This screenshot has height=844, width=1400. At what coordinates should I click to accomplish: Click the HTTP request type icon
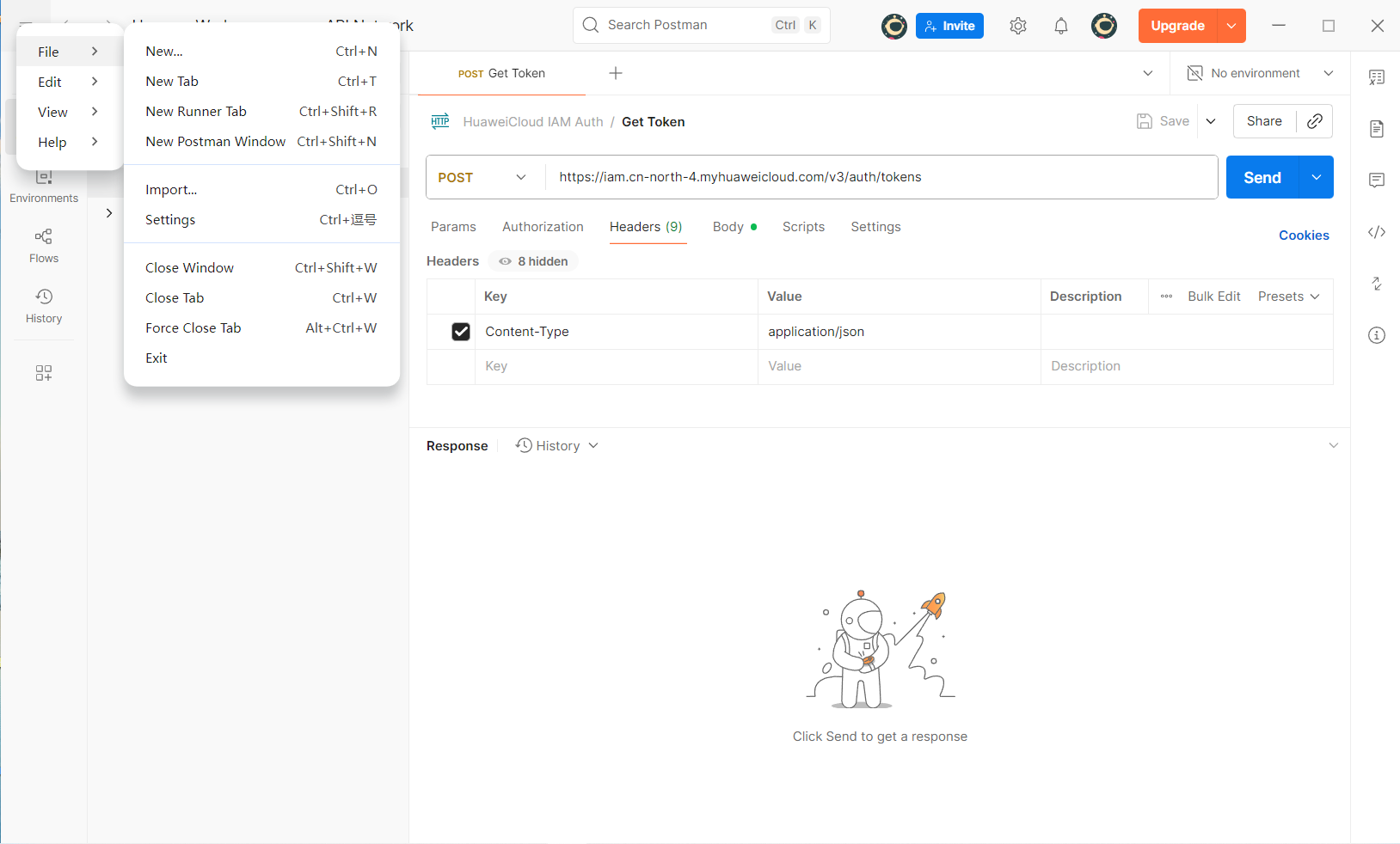point(440,121)
